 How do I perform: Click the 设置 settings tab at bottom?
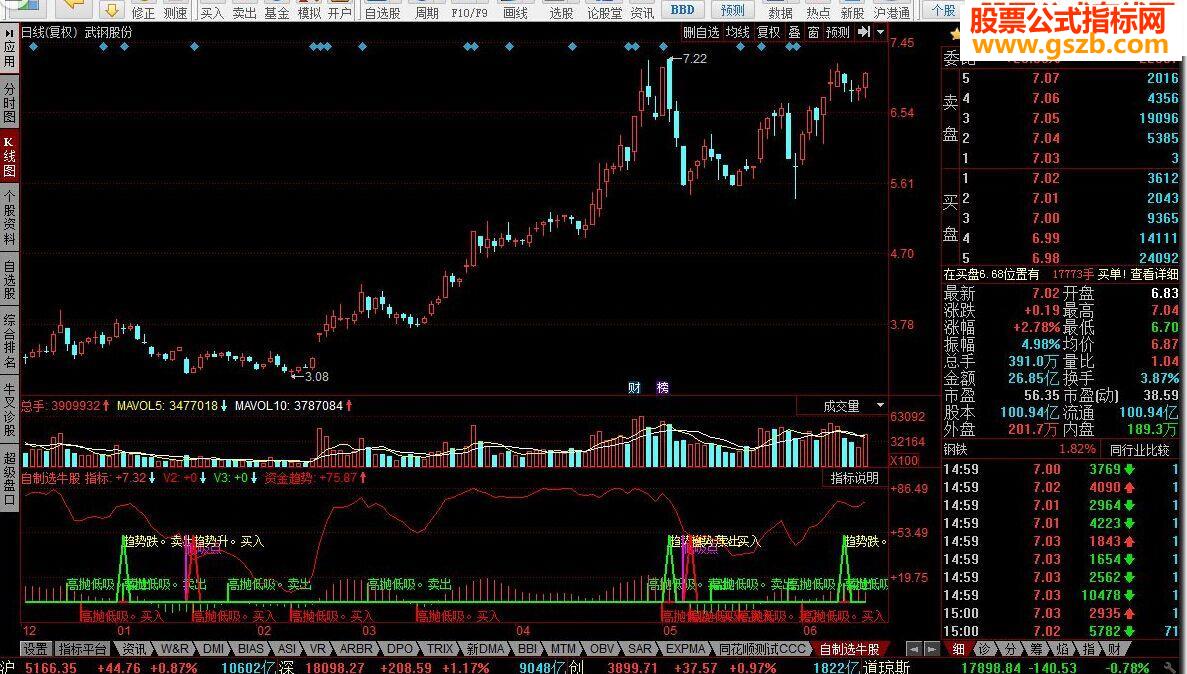click(35, 649)
